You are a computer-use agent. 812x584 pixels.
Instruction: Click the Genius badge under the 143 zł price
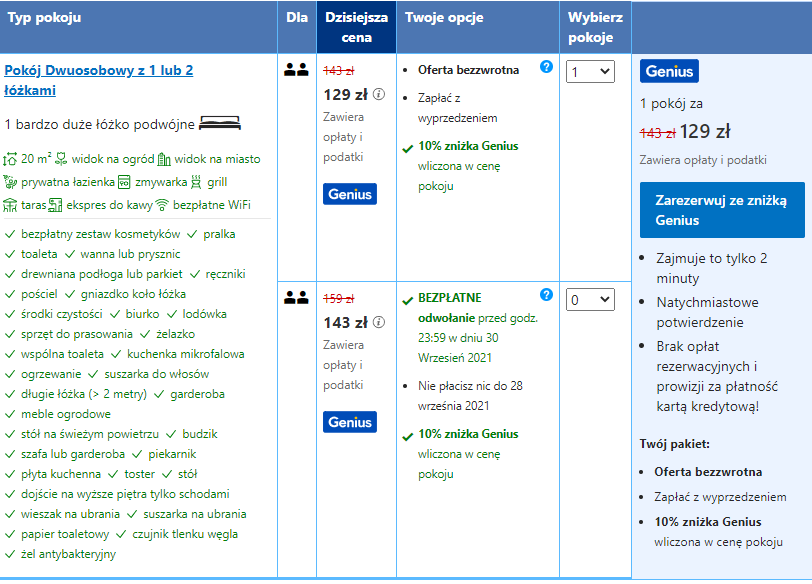pos(350,422)
